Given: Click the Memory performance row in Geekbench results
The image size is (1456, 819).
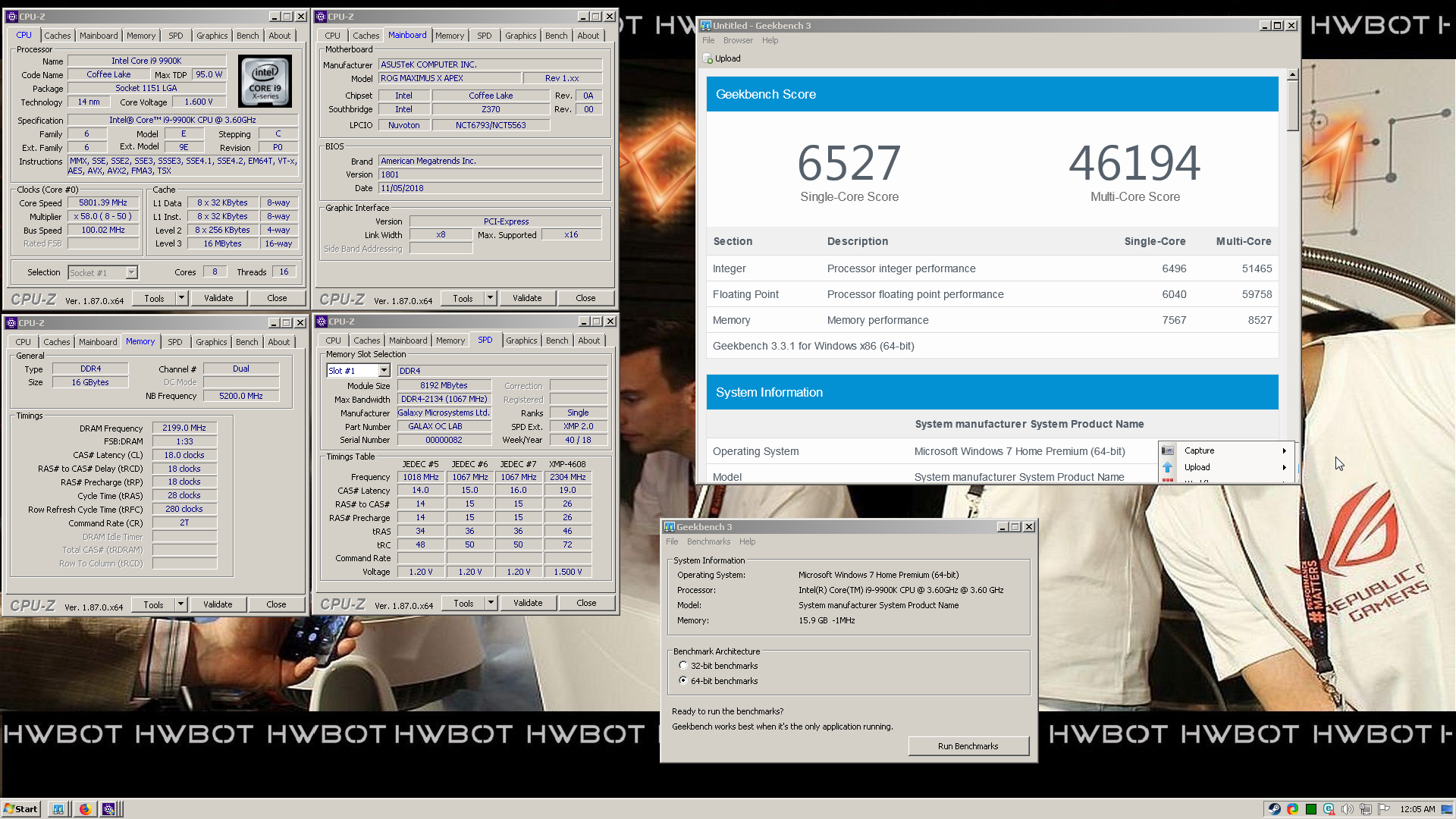Looking at the screenshot, I should coord(992,320).
